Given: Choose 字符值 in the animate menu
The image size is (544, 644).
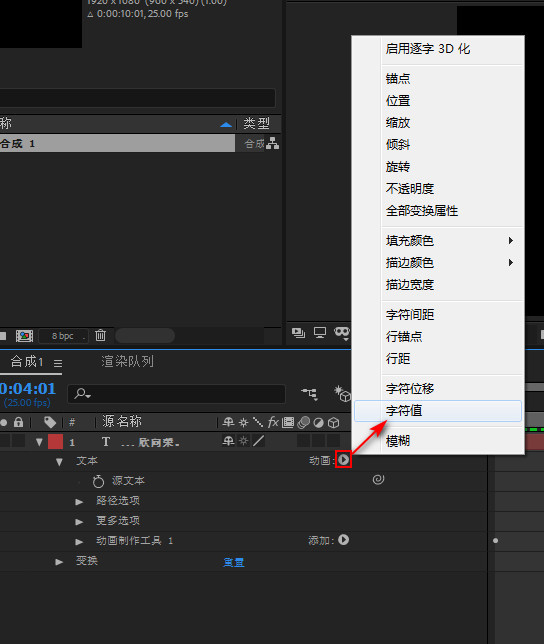Looking at the screenshot, I should coord(438,411).
